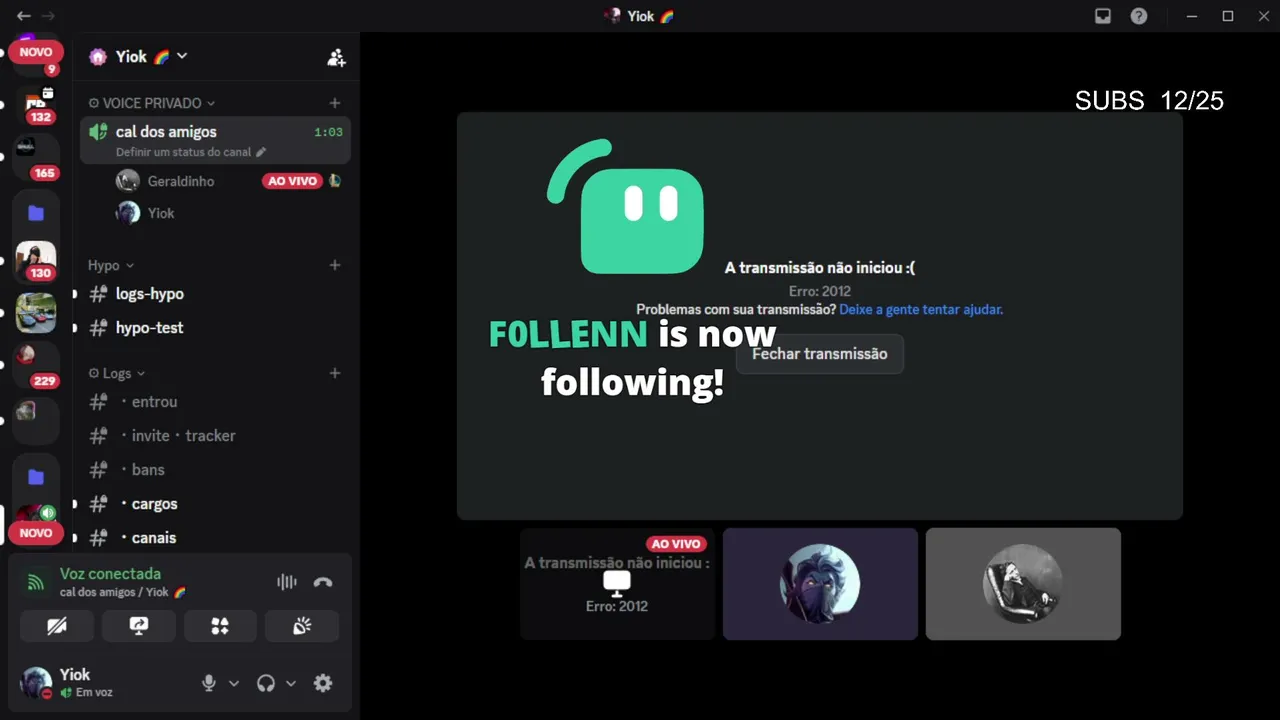
Task: Turn on your camera
Action: tap(57, 626)
